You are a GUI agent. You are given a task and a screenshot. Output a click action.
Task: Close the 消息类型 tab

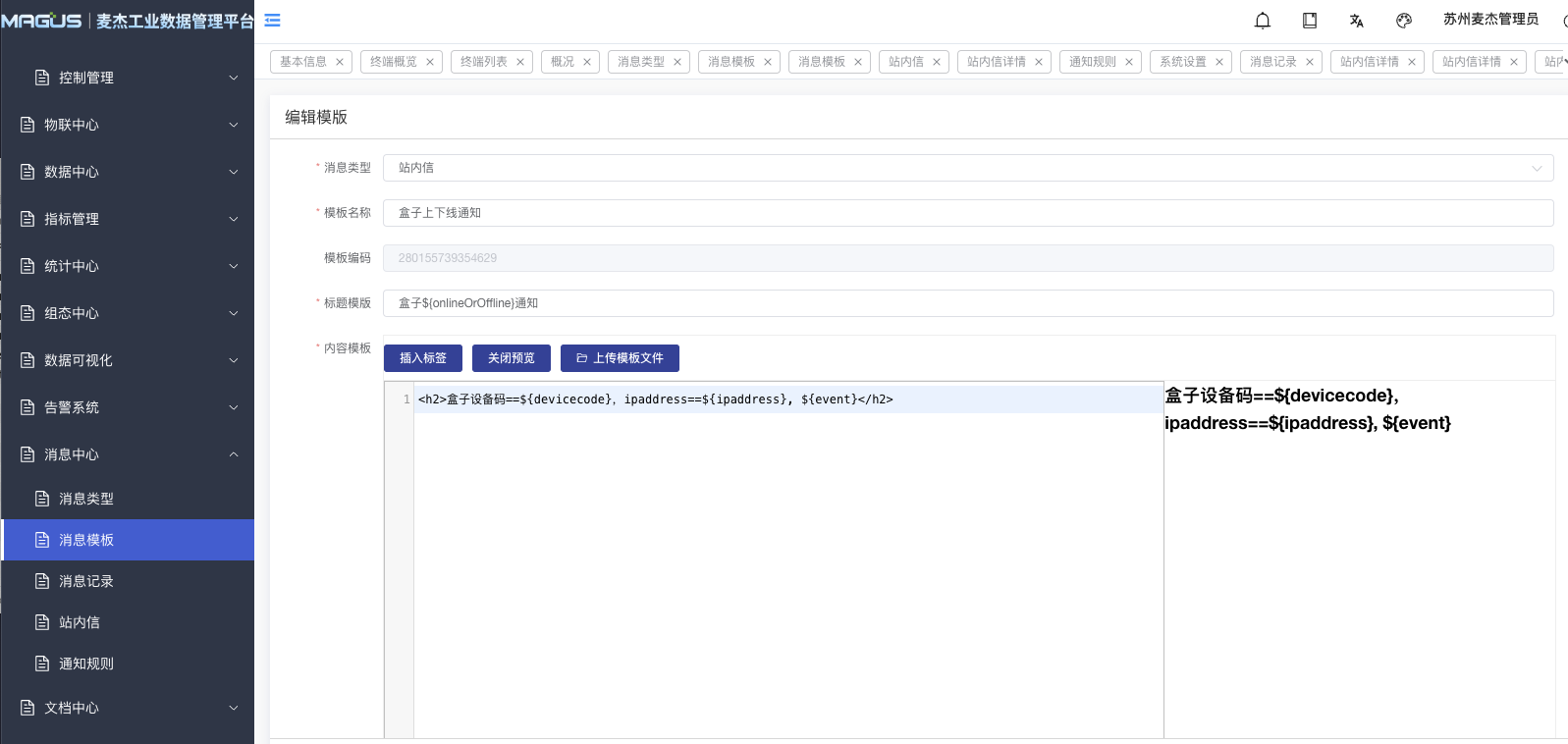point(677,62)
